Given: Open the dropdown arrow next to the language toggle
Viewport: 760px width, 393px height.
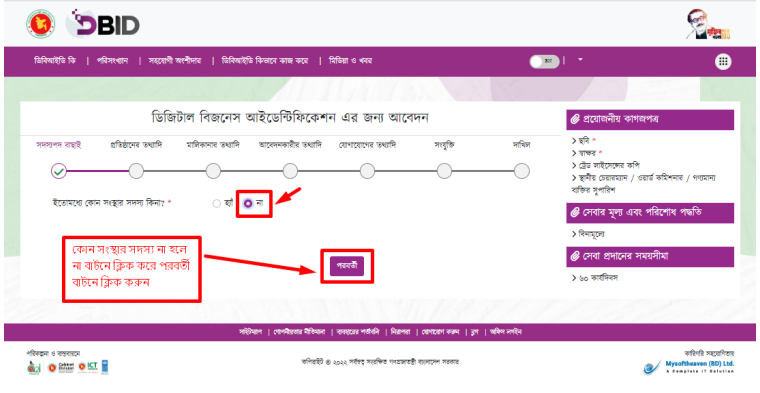Looking at the screenshot, I should pos(580,60).
